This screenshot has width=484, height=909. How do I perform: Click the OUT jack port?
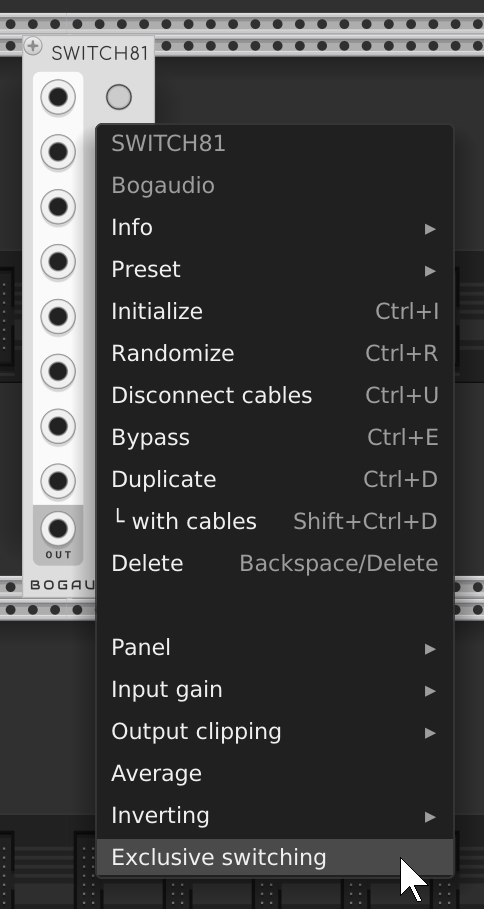[58, 528]
